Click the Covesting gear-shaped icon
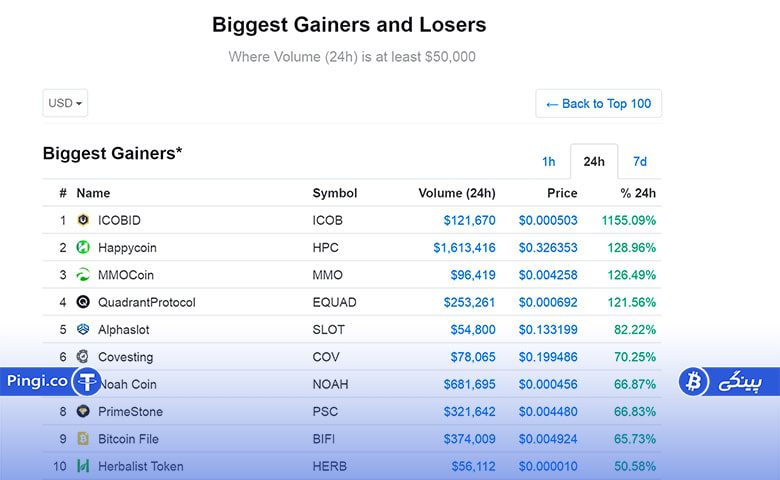Image resolution: width=780 pixels, height=480 pixels. (83, 357)
